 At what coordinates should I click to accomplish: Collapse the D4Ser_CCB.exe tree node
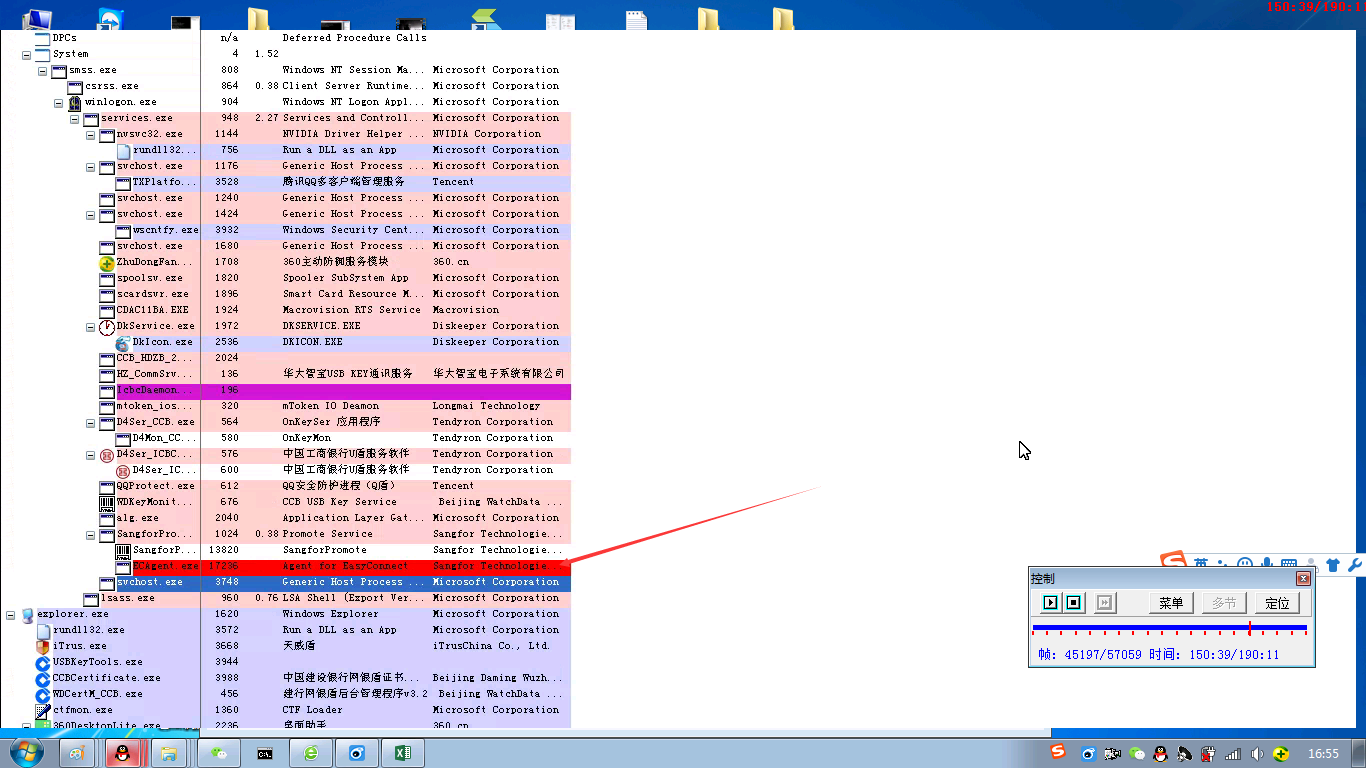(x=91, y=422)
